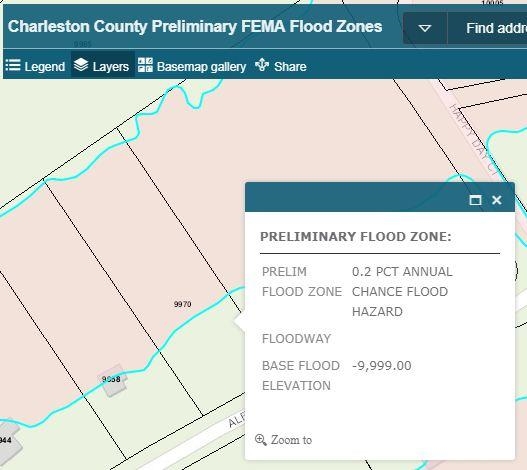
Task: Select the Layers menu label
Action: click(x=111, y=67)
